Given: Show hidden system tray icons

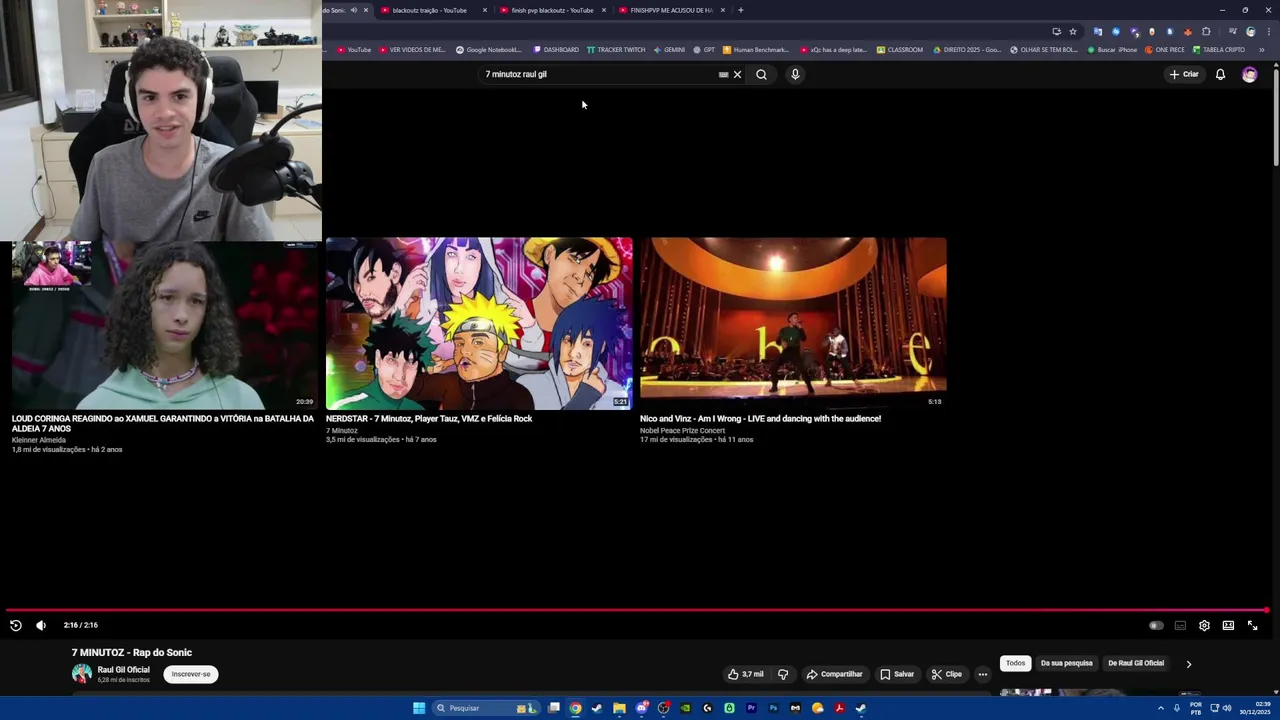Looking at the screenshot, I should 1161,708.
